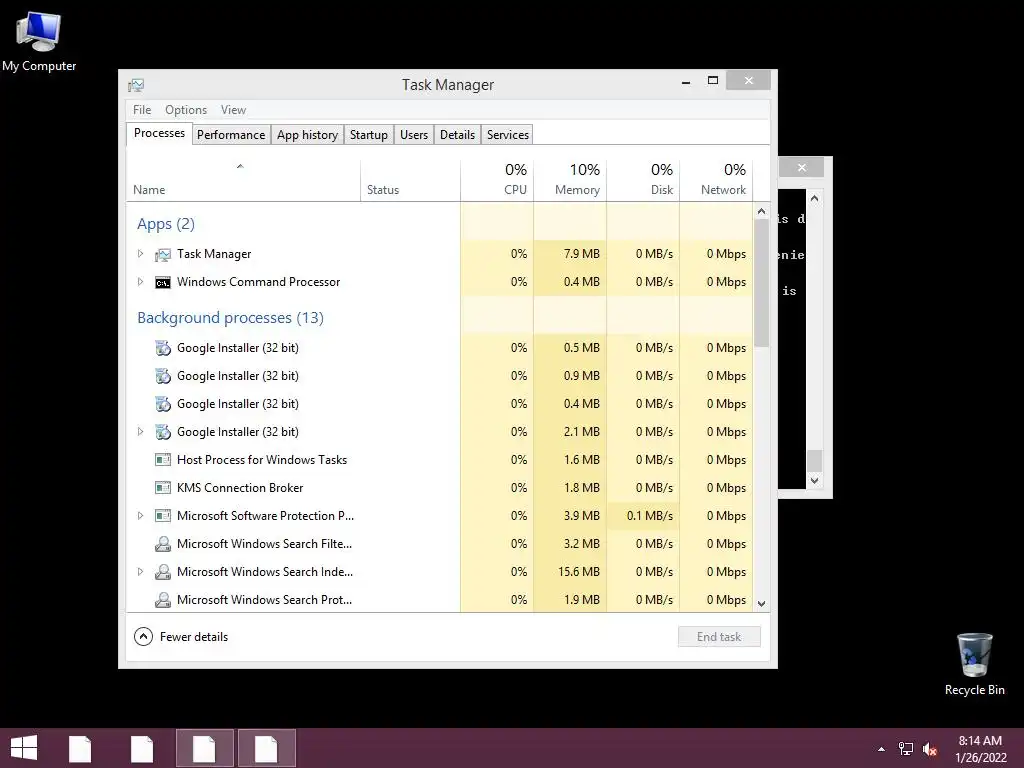This screenshot has height=768, width=1024.
Task: Select the Apps (2) group header
Action: [x=166, y=224]
